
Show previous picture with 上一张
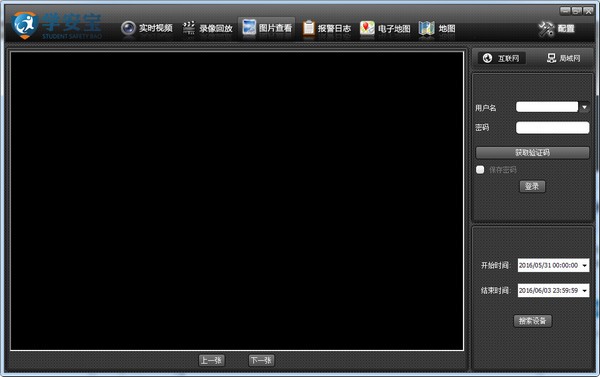click(x=211, y=360)
